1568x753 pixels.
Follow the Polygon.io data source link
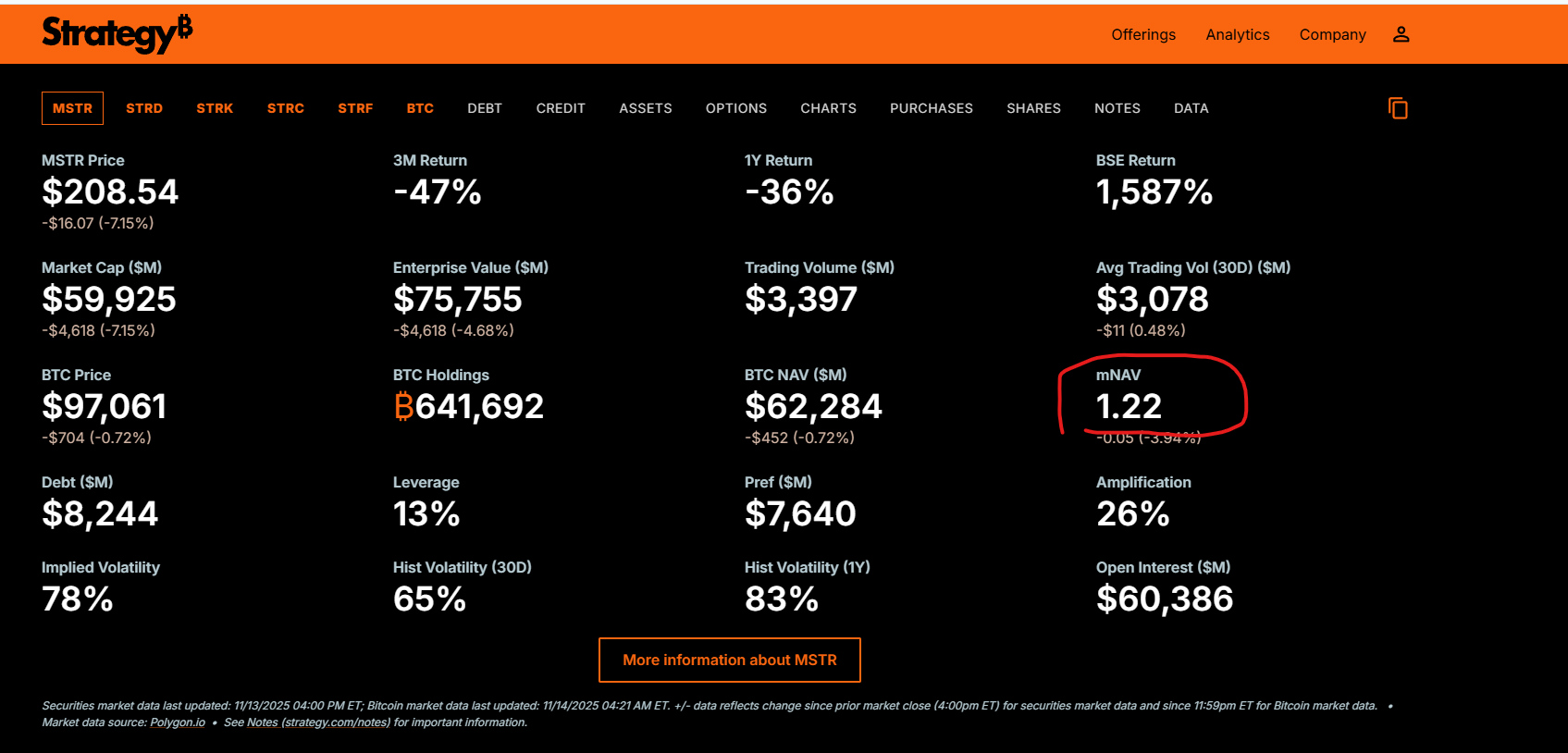[x=178, y=722]
